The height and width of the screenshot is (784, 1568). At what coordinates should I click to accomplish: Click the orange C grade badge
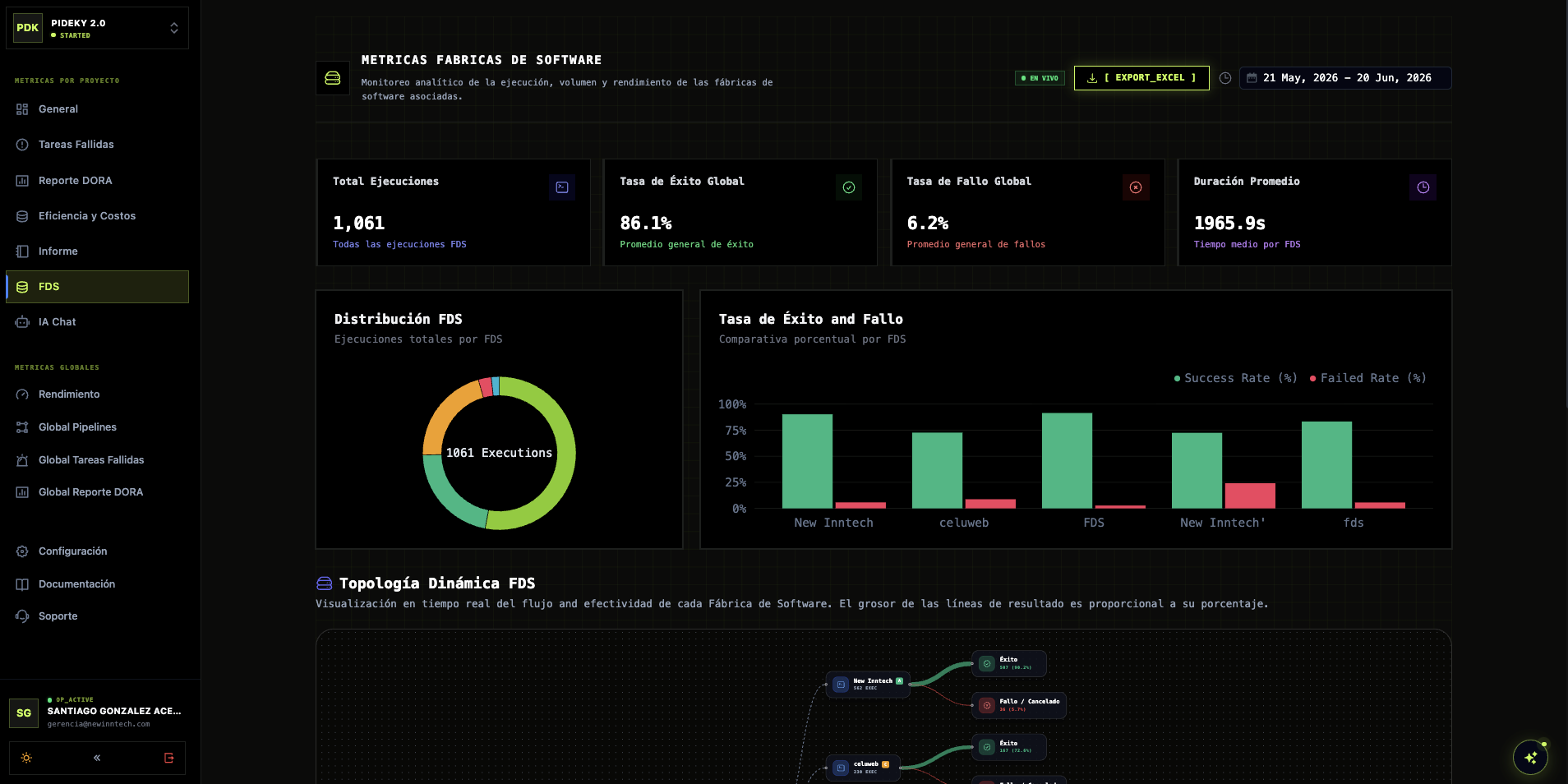(885, 764)
